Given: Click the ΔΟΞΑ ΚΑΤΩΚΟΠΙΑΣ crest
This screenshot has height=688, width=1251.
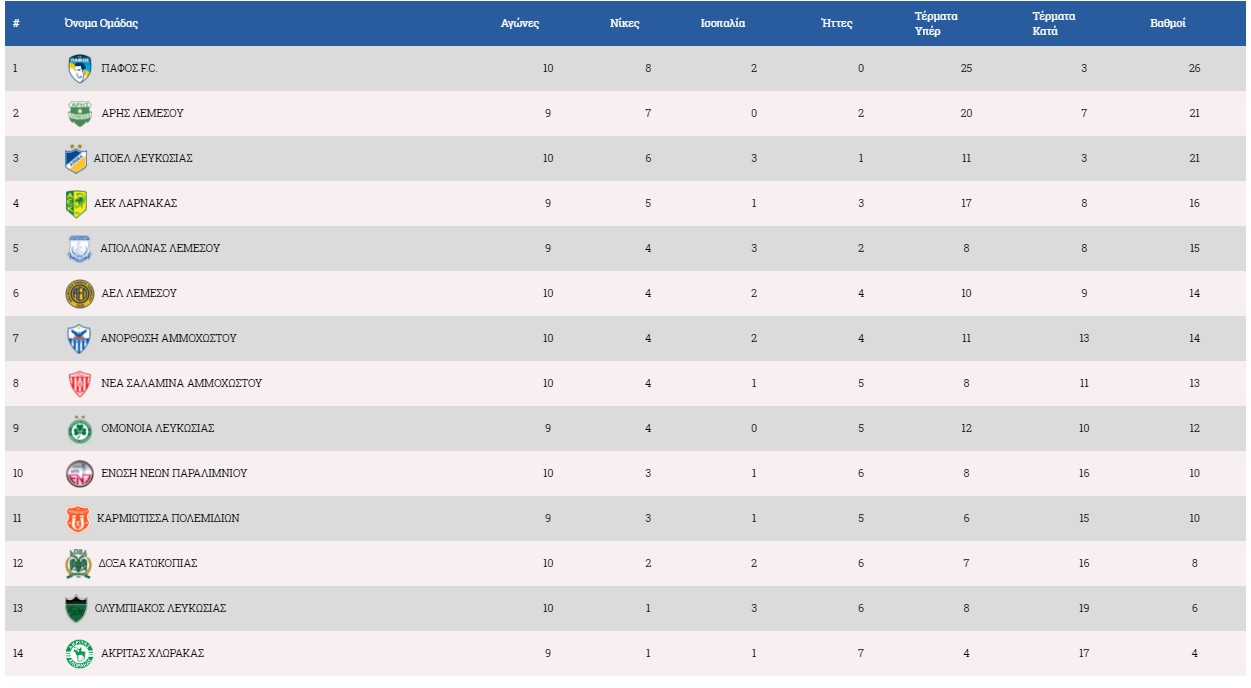Looking at the screenshot, I should pos(78,563).
